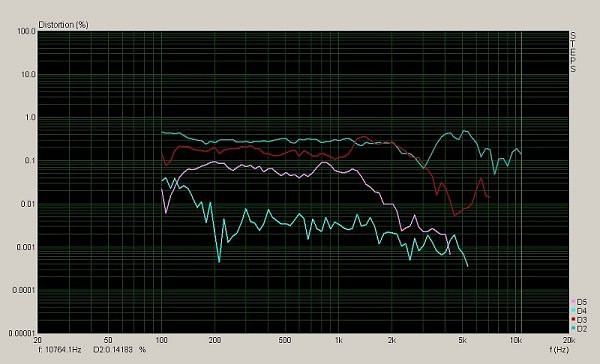Click the '20' frequency axis label
The image size is (600, 364).
(38, 340)
